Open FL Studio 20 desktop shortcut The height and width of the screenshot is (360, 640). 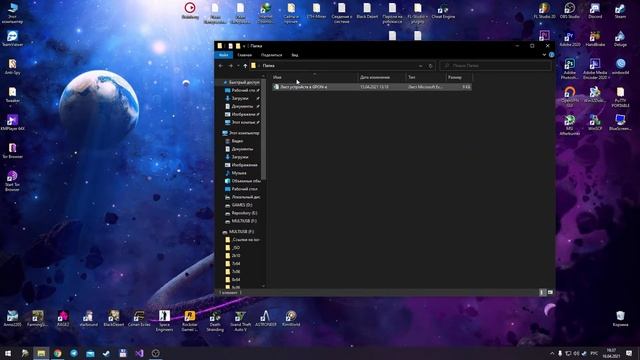[544, 11]
